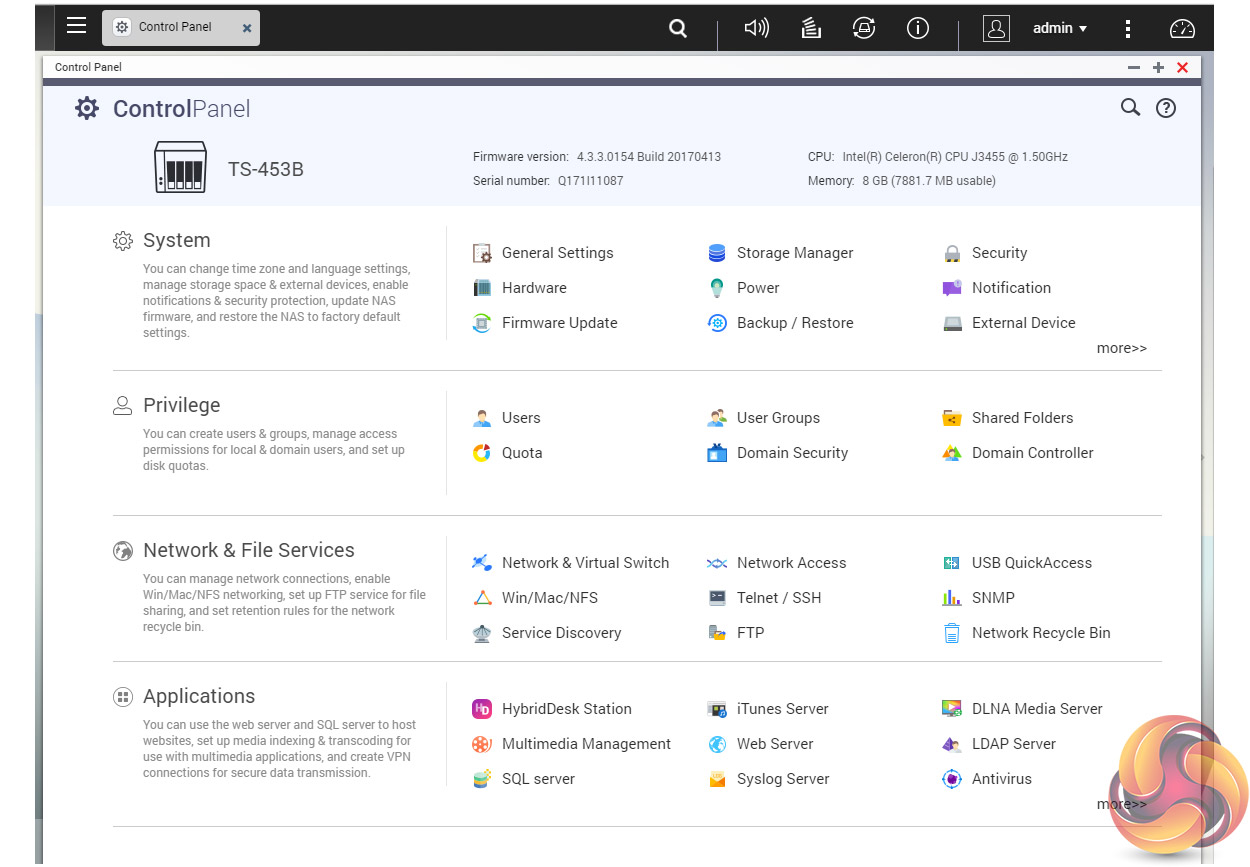Open the event notifications info icon

coord(917,28)
